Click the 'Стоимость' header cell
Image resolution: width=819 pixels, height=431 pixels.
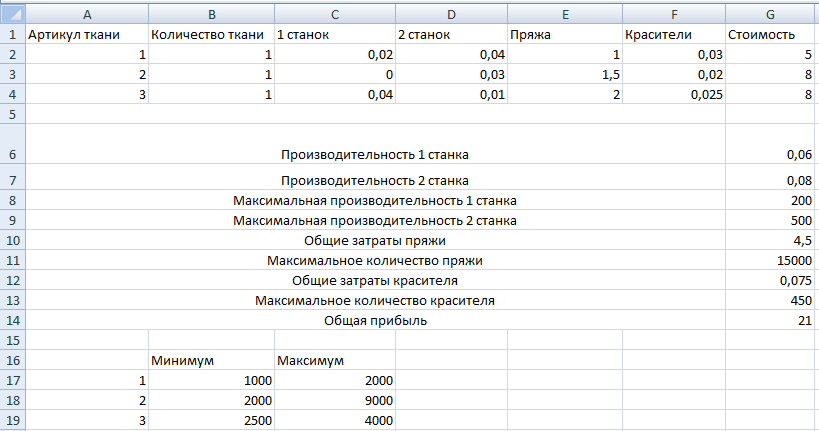click(x=770, y=34)
